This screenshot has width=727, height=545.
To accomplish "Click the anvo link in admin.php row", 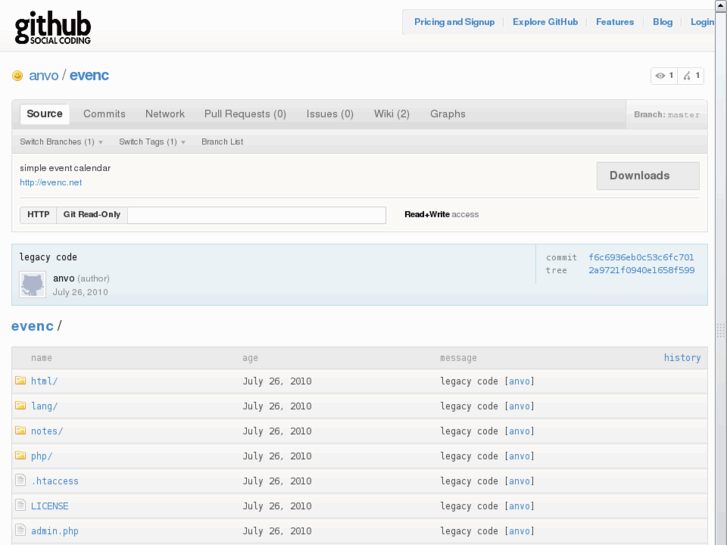I will [x=519, y=531].
